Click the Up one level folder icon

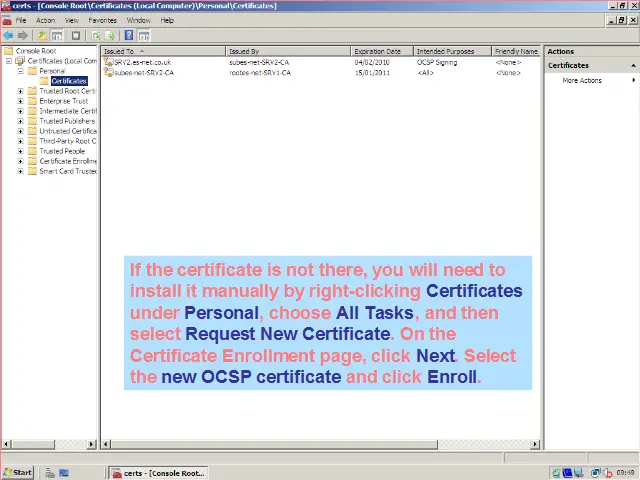[x=42, y=35]
